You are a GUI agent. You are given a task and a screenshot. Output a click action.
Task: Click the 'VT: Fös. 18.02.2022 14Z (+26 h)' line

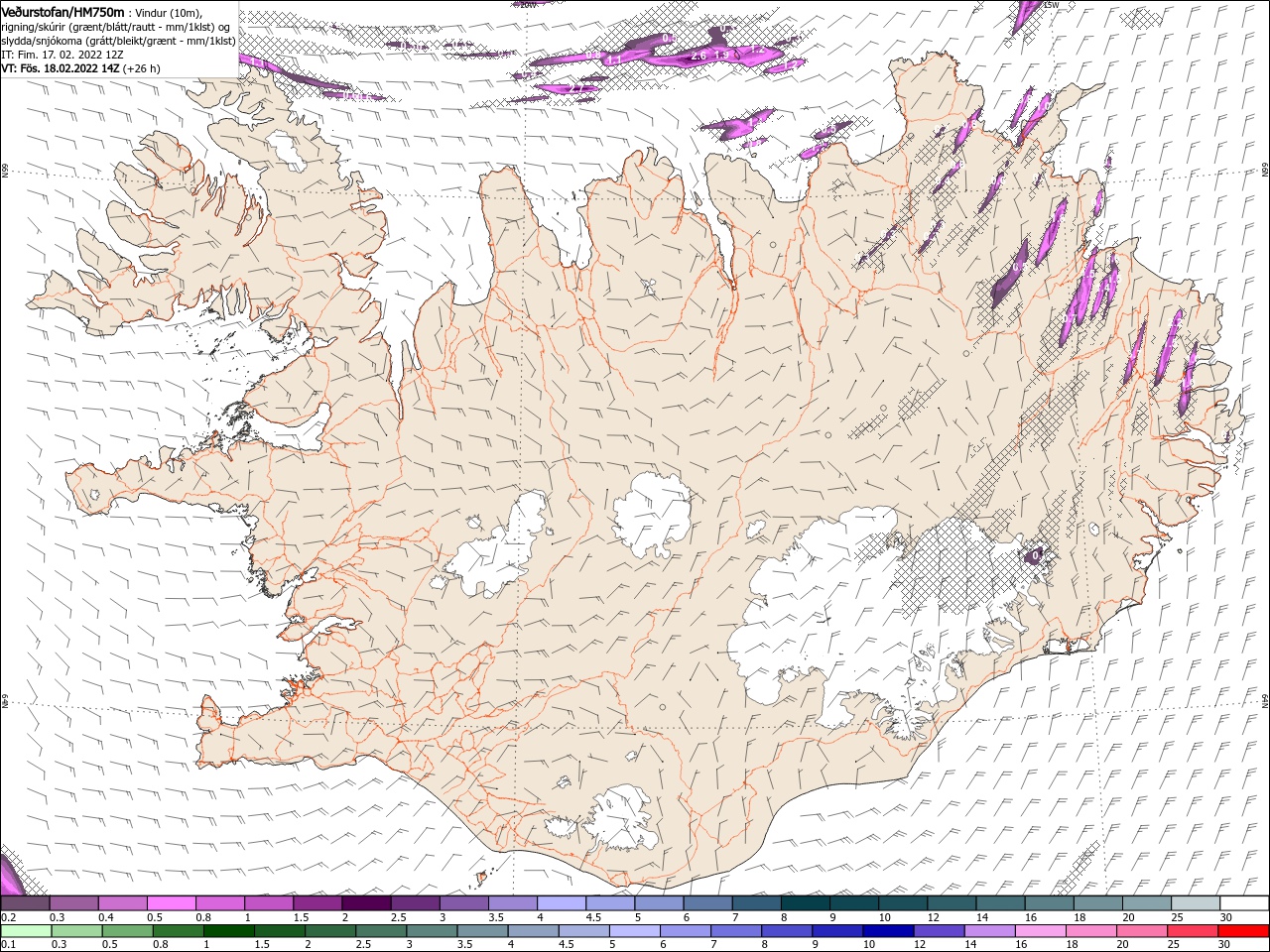click(x=80, y=68)
